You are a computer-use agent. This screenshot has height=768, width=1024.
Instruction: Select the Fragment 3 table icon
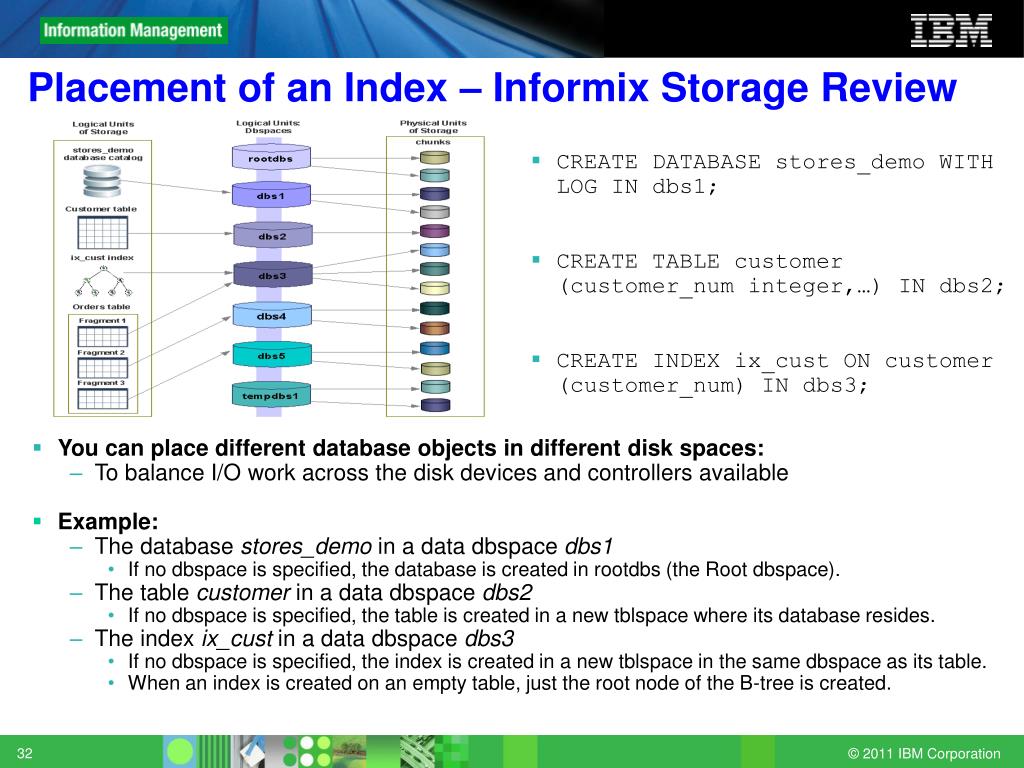[102, 398]
